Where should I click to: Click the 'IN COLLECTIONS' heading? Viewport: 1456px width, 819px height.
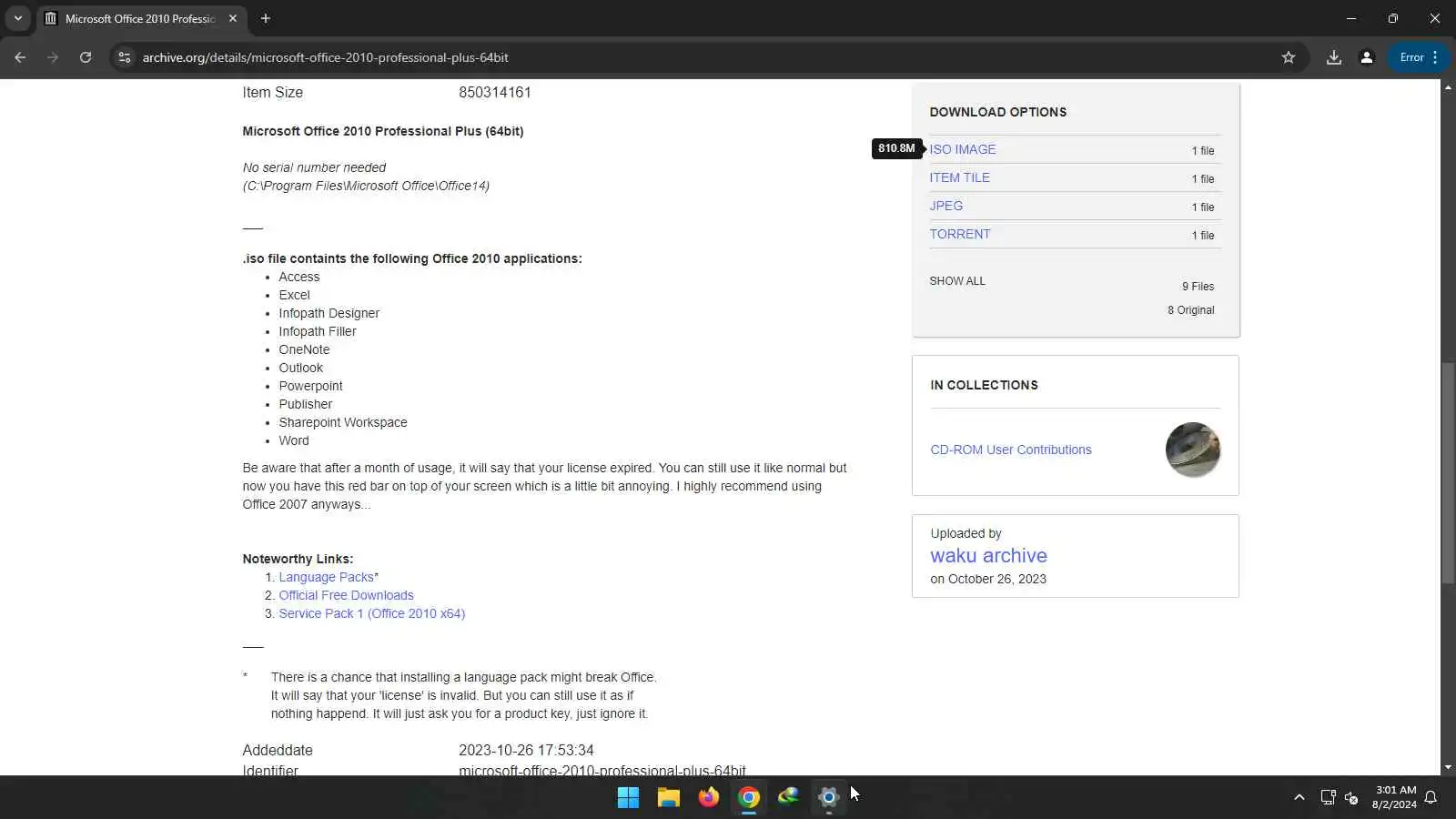(984, 385)
